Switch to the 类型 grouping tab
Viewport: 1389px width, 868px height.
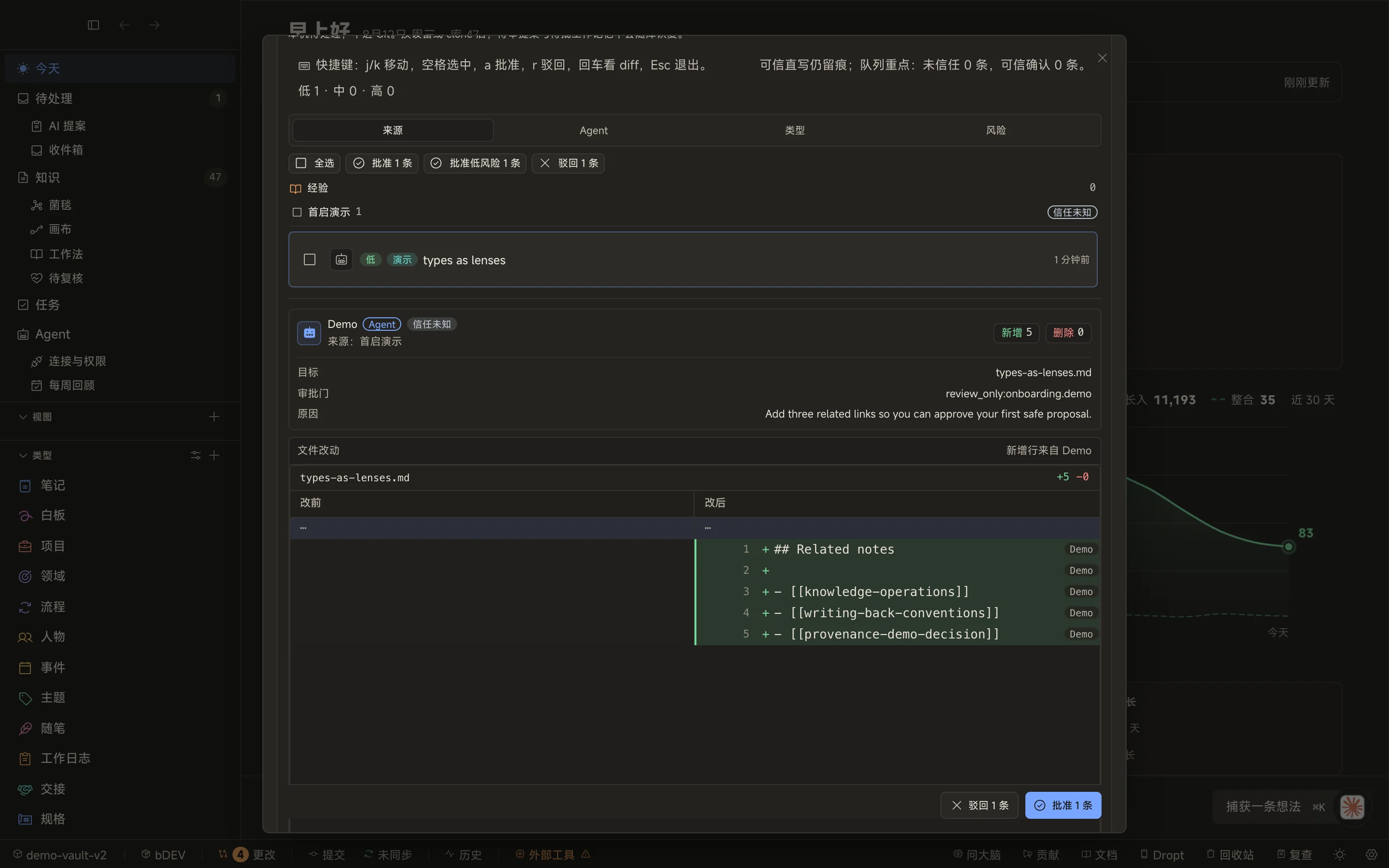pyautogui.click(x=794, y=130)
